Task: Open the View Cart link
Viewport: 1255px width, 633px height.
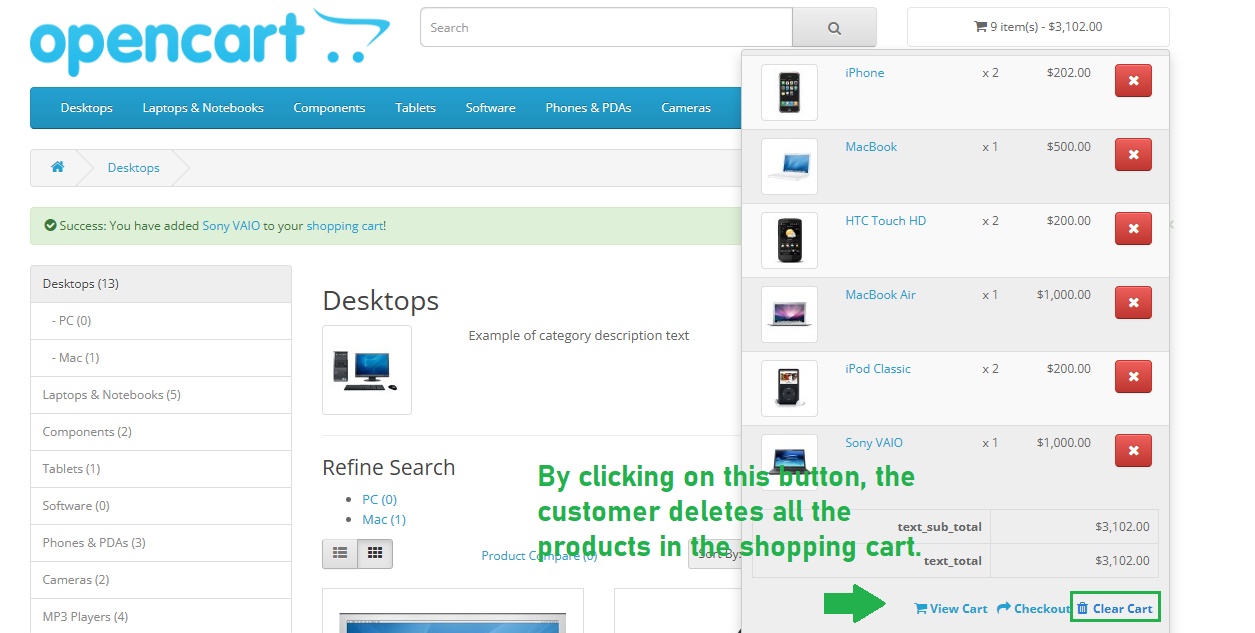Action: (x=951, y=608)
